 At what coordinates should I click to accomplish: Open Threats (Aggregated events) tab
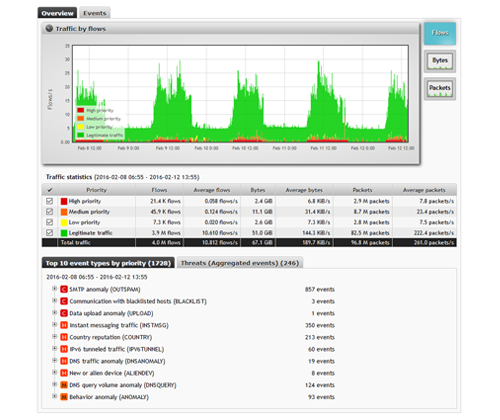tap(240, 263)
